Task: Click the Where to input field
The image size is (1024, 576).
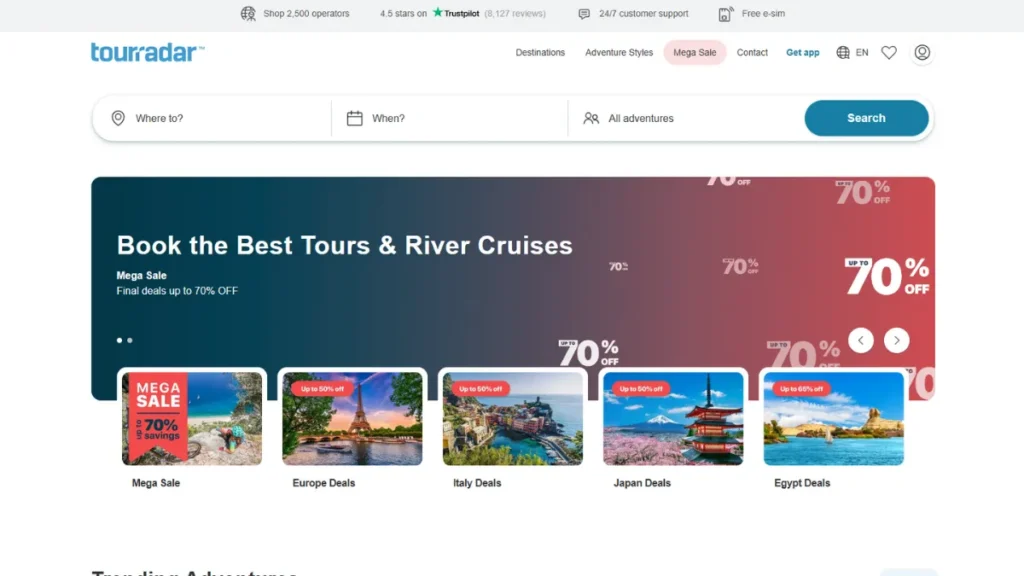Action: point(212,118)
